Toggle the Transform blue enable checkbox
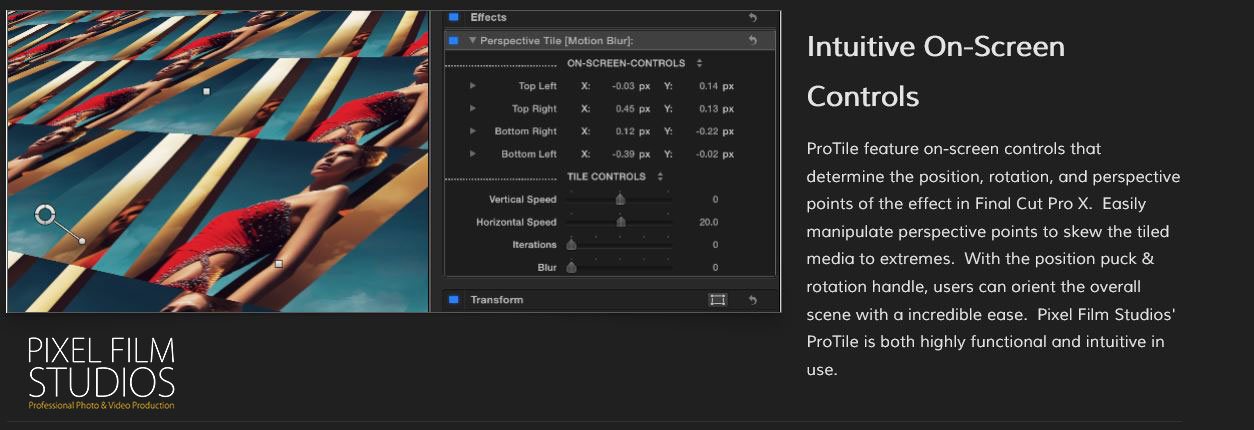Image resolution: width=1254 pixels, height=430 pixels. point(453,299)
